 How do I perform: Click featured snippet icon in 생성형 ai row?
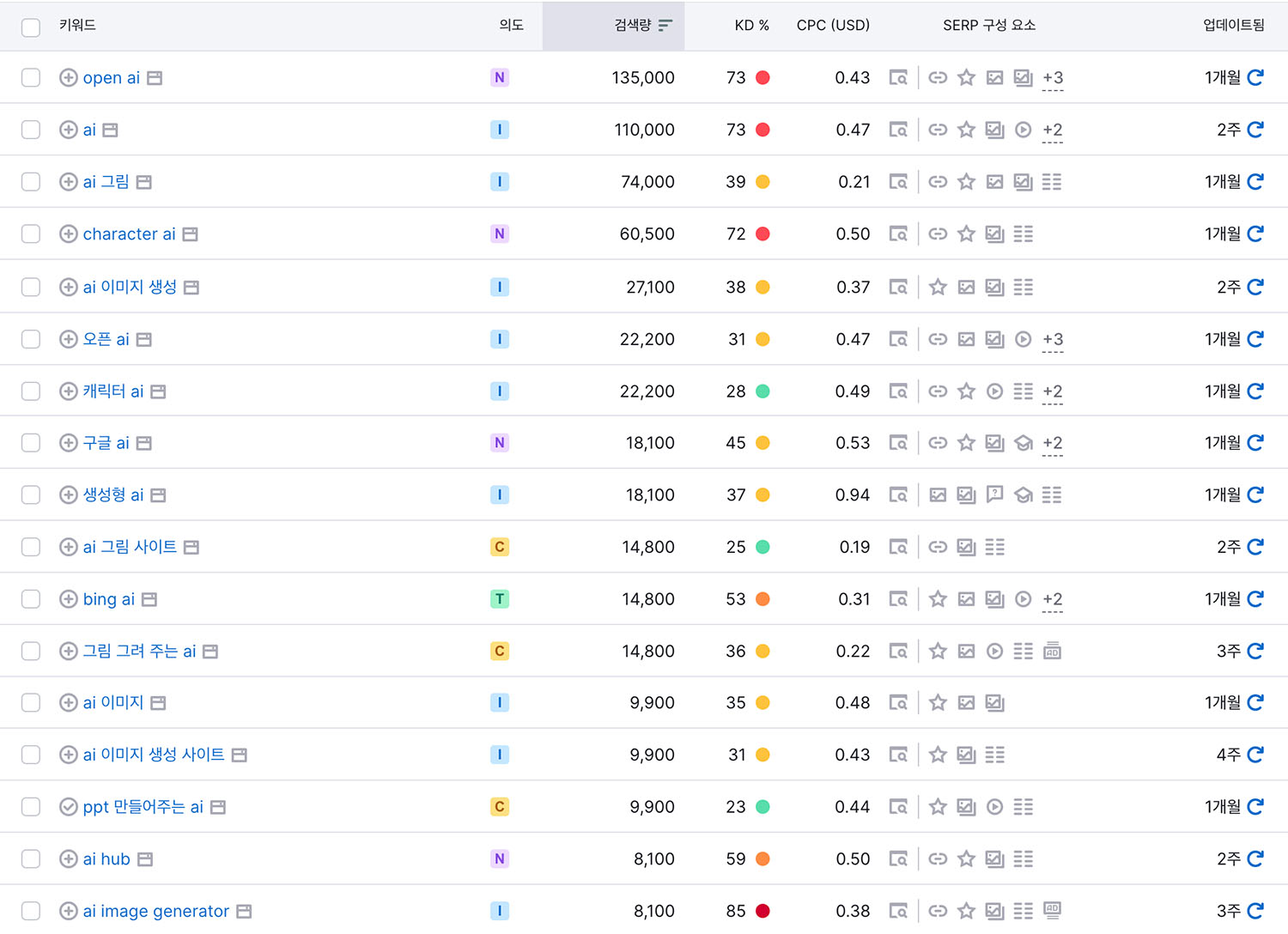(995, 494)
